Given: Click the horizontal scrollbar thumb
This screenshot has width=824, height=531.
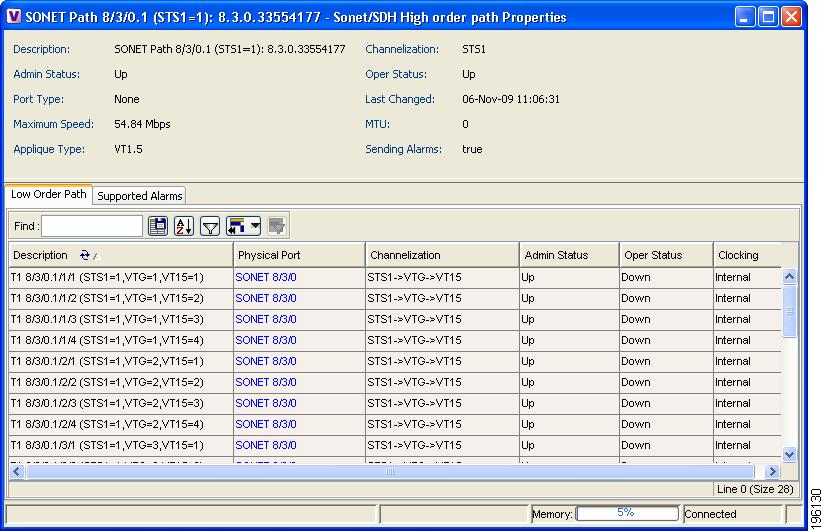Looking at the screenshot, I should (390, 472).
